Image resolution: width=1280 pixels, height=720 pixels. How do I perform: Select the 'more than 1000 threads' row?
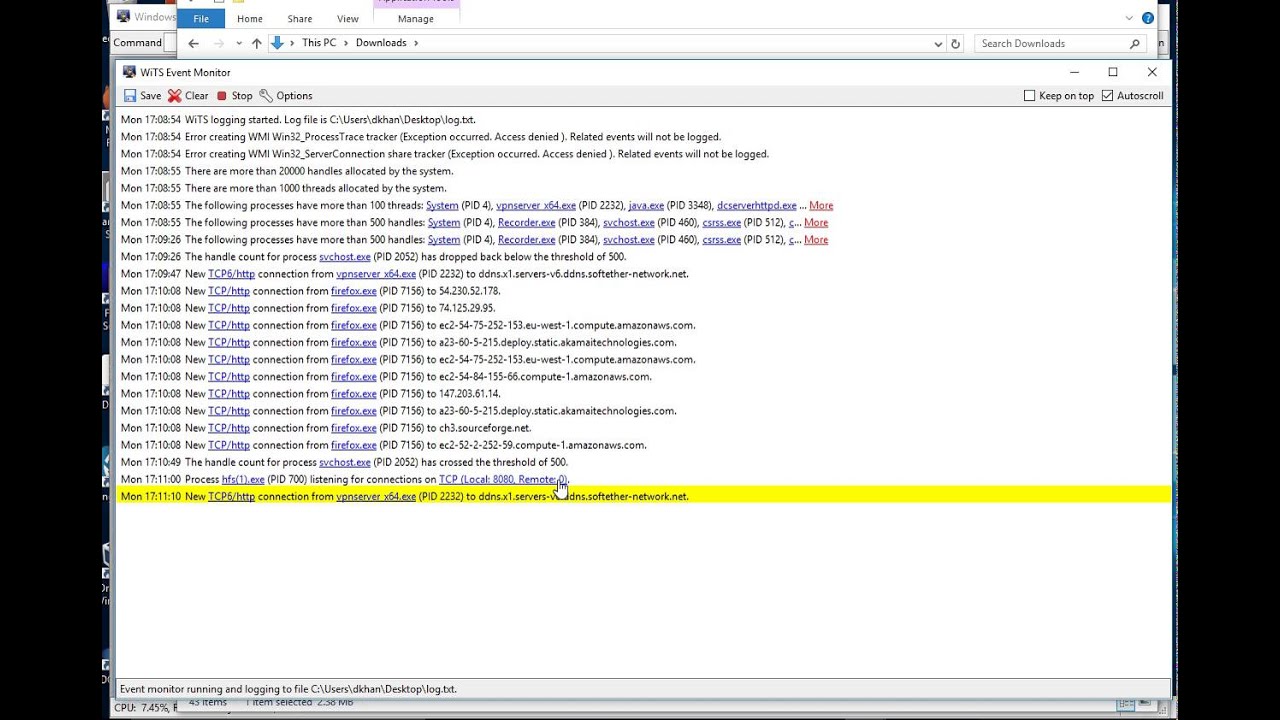pos(644,188)
